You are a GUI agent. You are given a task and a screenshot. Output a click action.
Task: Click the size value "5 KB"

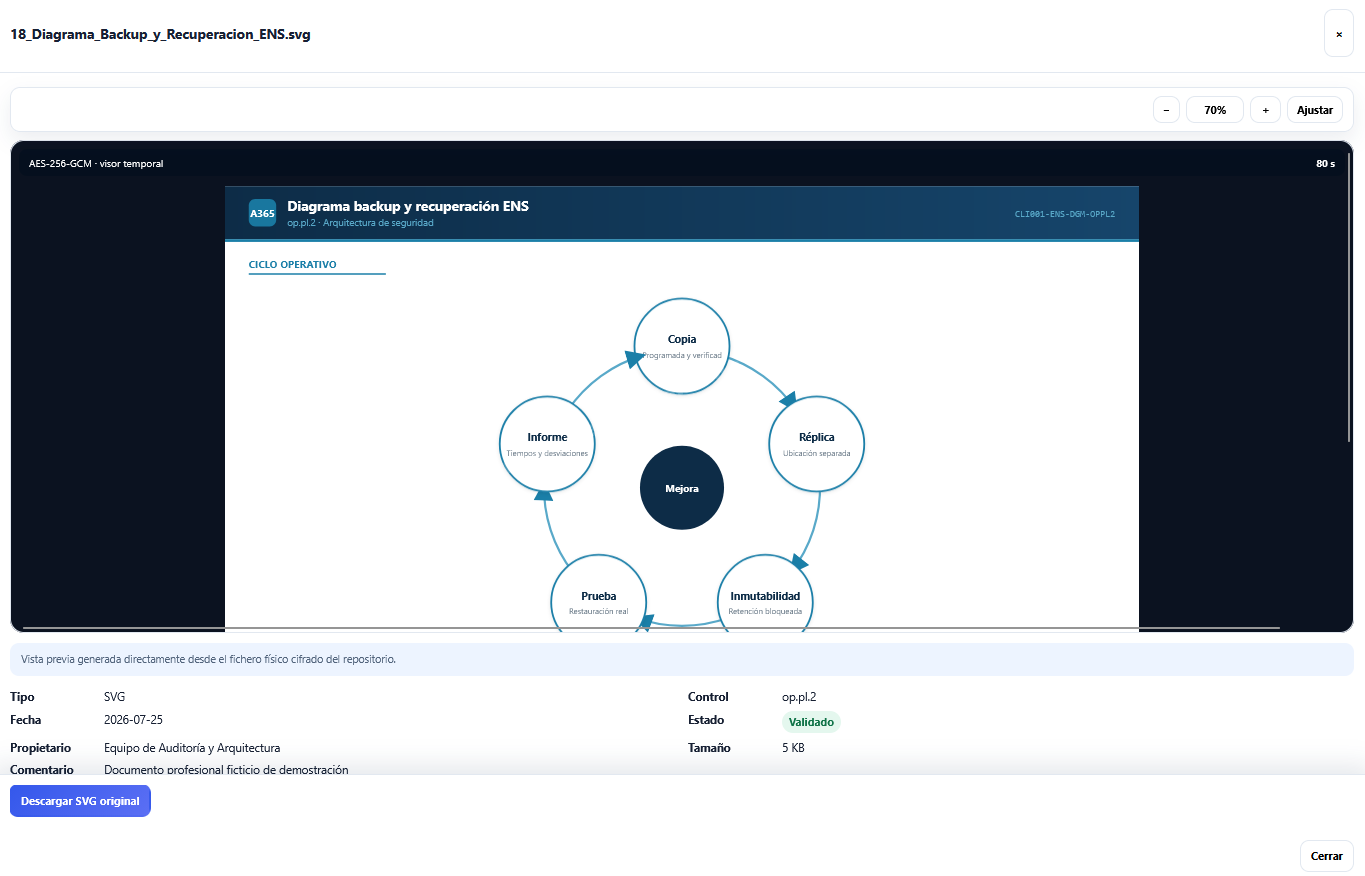pos(793,748)
